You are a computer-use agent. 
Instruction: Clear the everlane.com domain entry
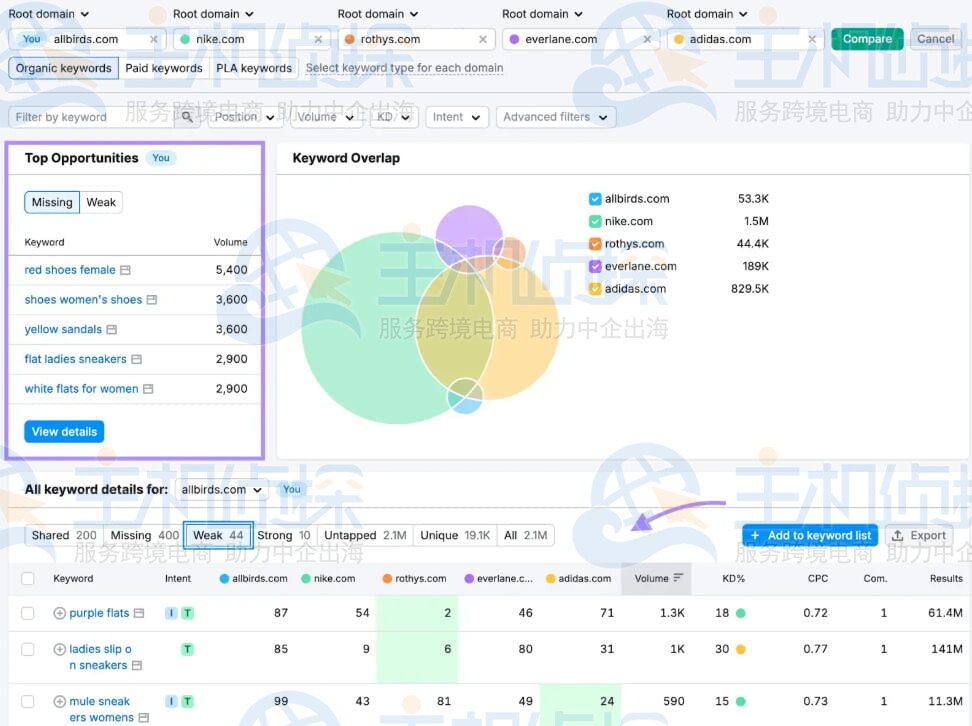coord(647,39)
